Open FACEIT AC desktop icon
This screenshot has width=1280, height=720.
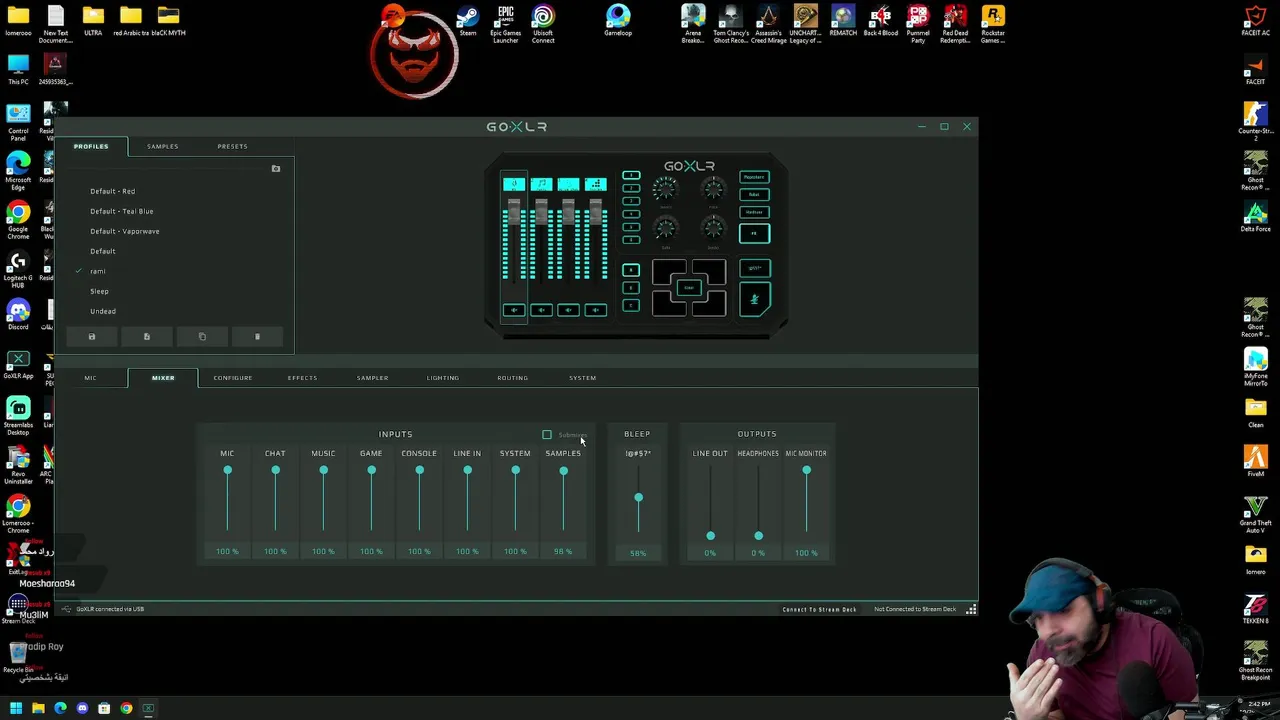(1255, 21)
